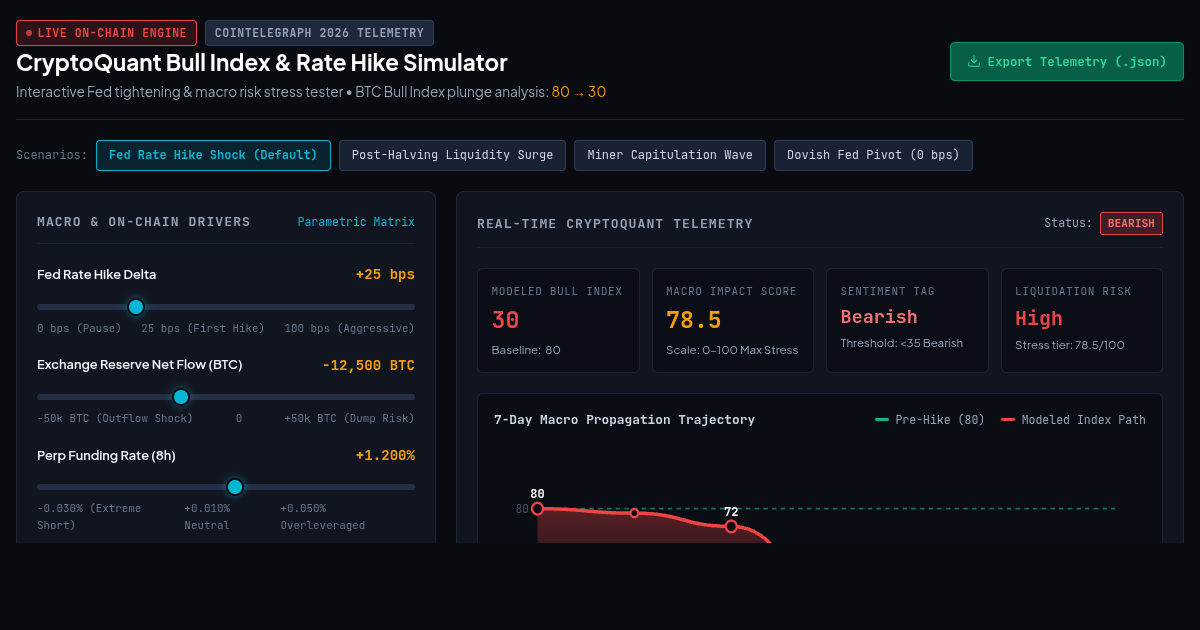
Task: Select the Fed Rate Hike Shock scenario
Action: [213, 156]
